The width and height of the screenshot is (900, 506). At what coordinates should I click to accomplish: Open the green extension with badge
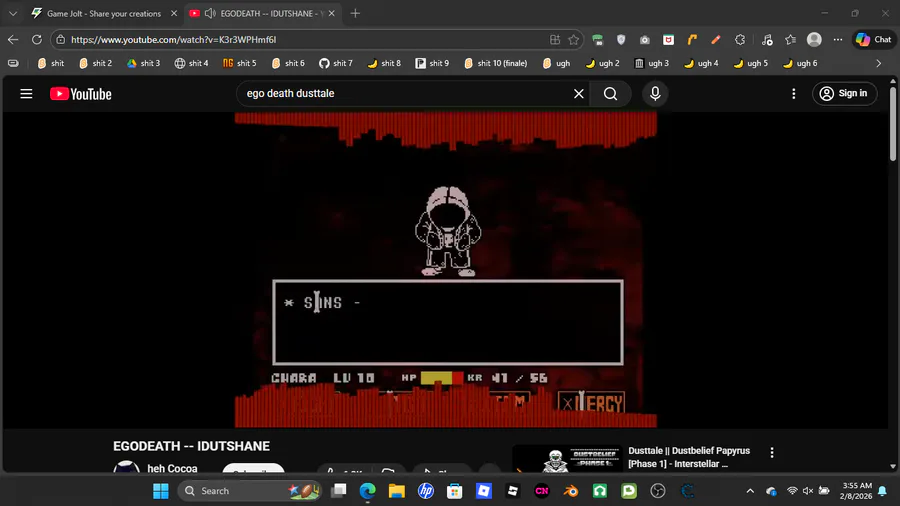598,40
